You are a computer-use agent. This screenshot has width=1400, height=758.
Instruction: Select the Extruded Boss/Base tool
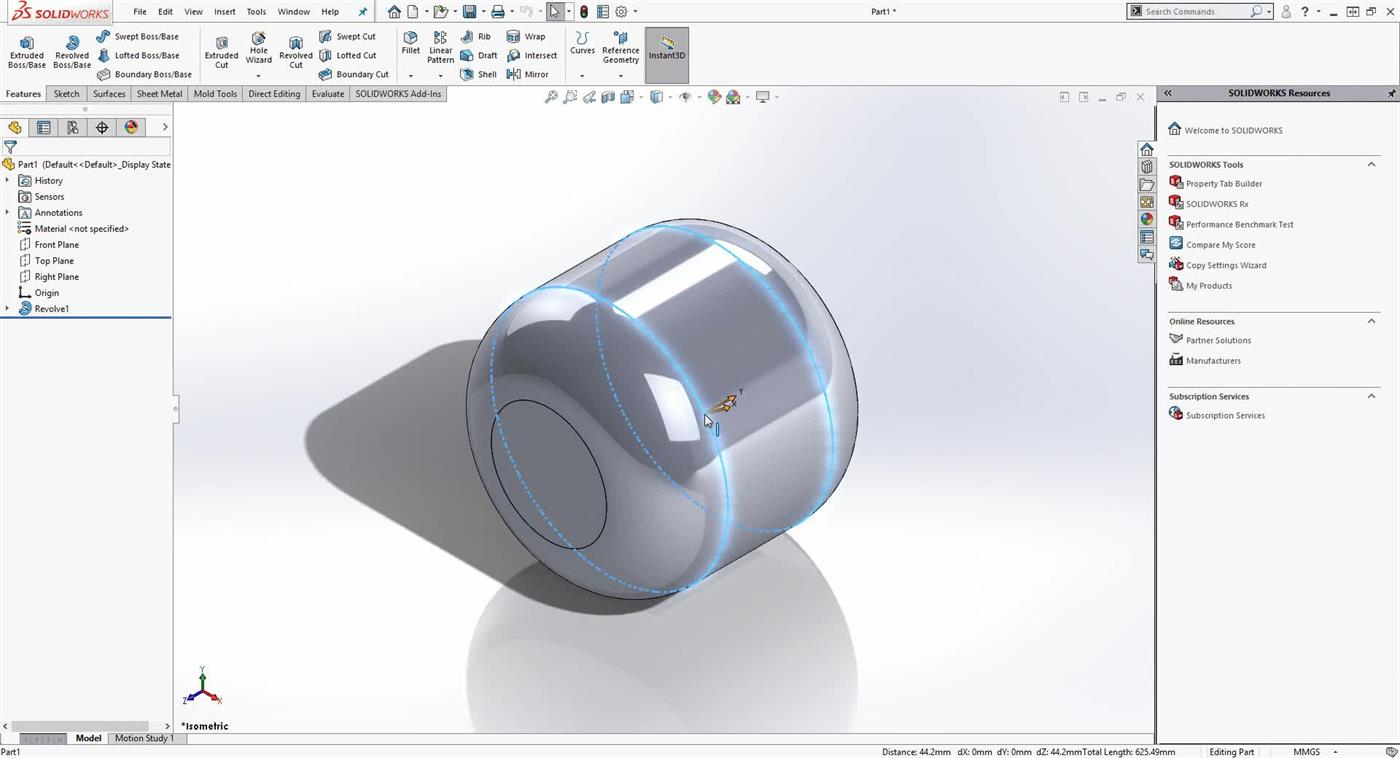27,52
